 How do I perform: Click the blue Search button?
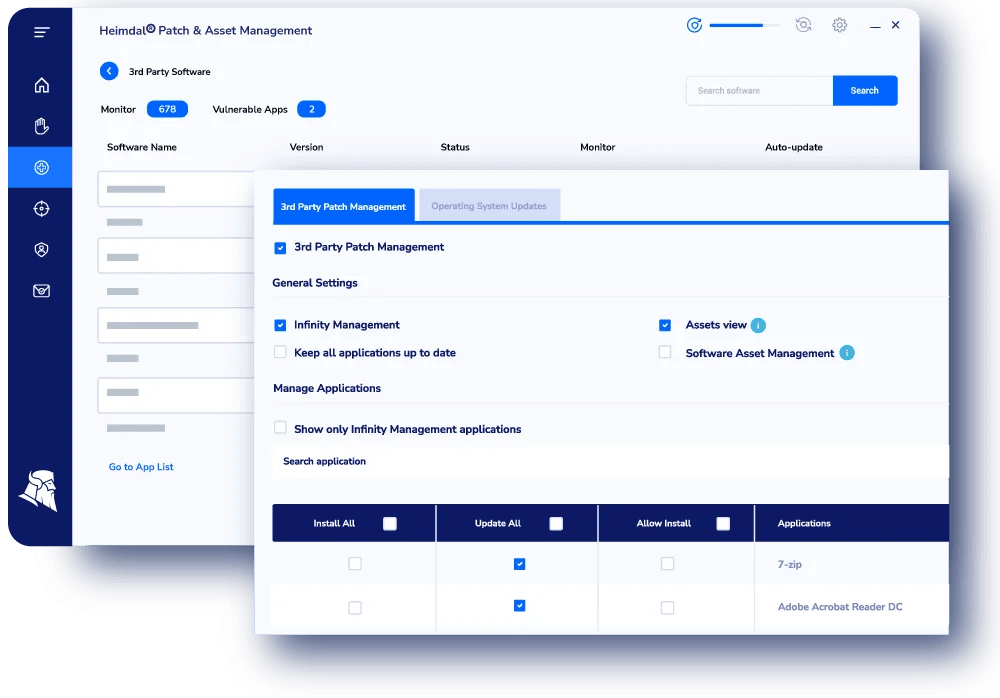pos(864,90)
